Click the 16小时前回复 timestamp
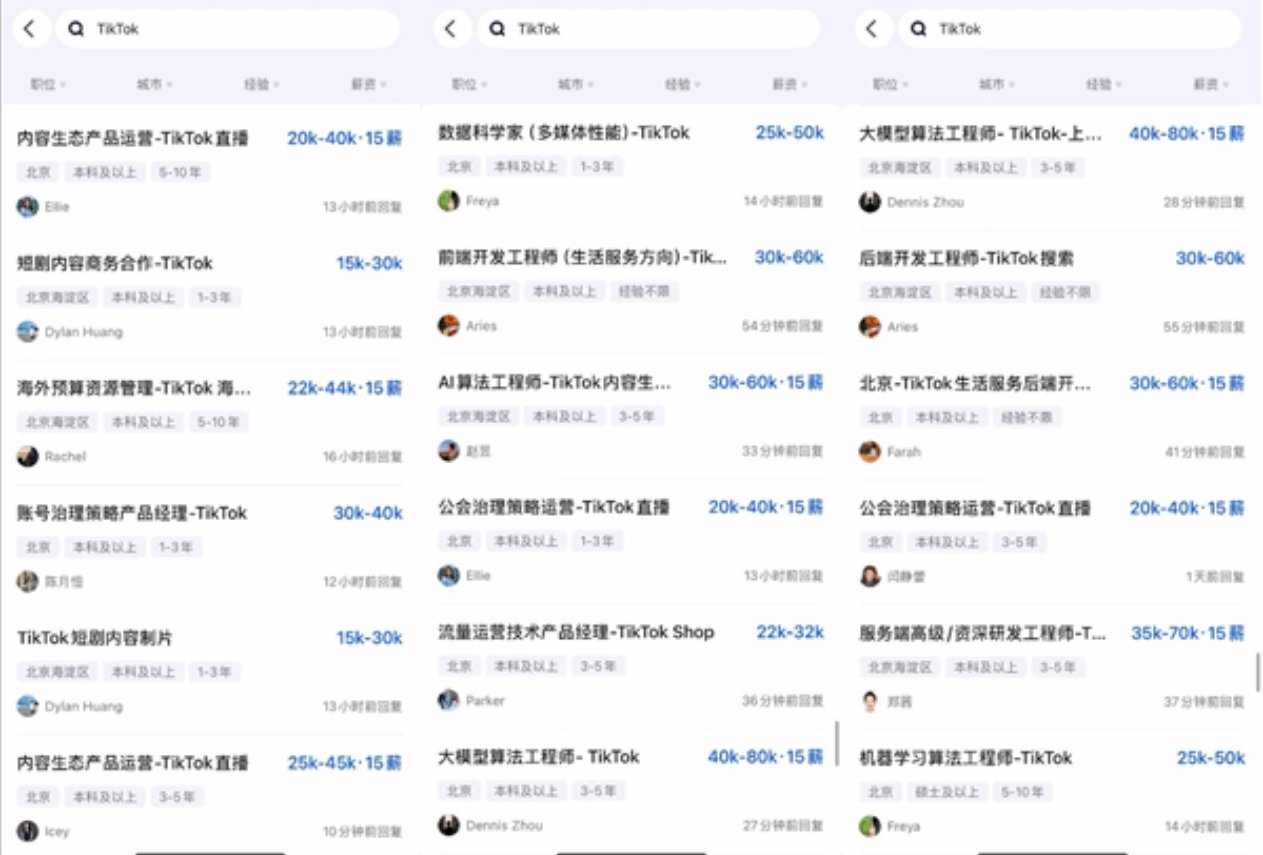The height and width of the screenshot is (855, 1263). tap(362, 457)
